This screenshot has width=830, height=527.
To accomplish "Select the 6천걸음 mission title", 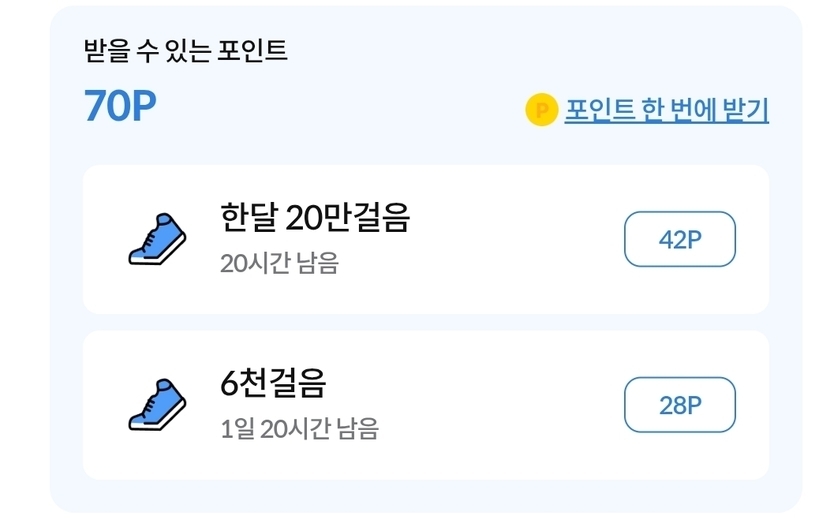I will [x=272, y=382].
